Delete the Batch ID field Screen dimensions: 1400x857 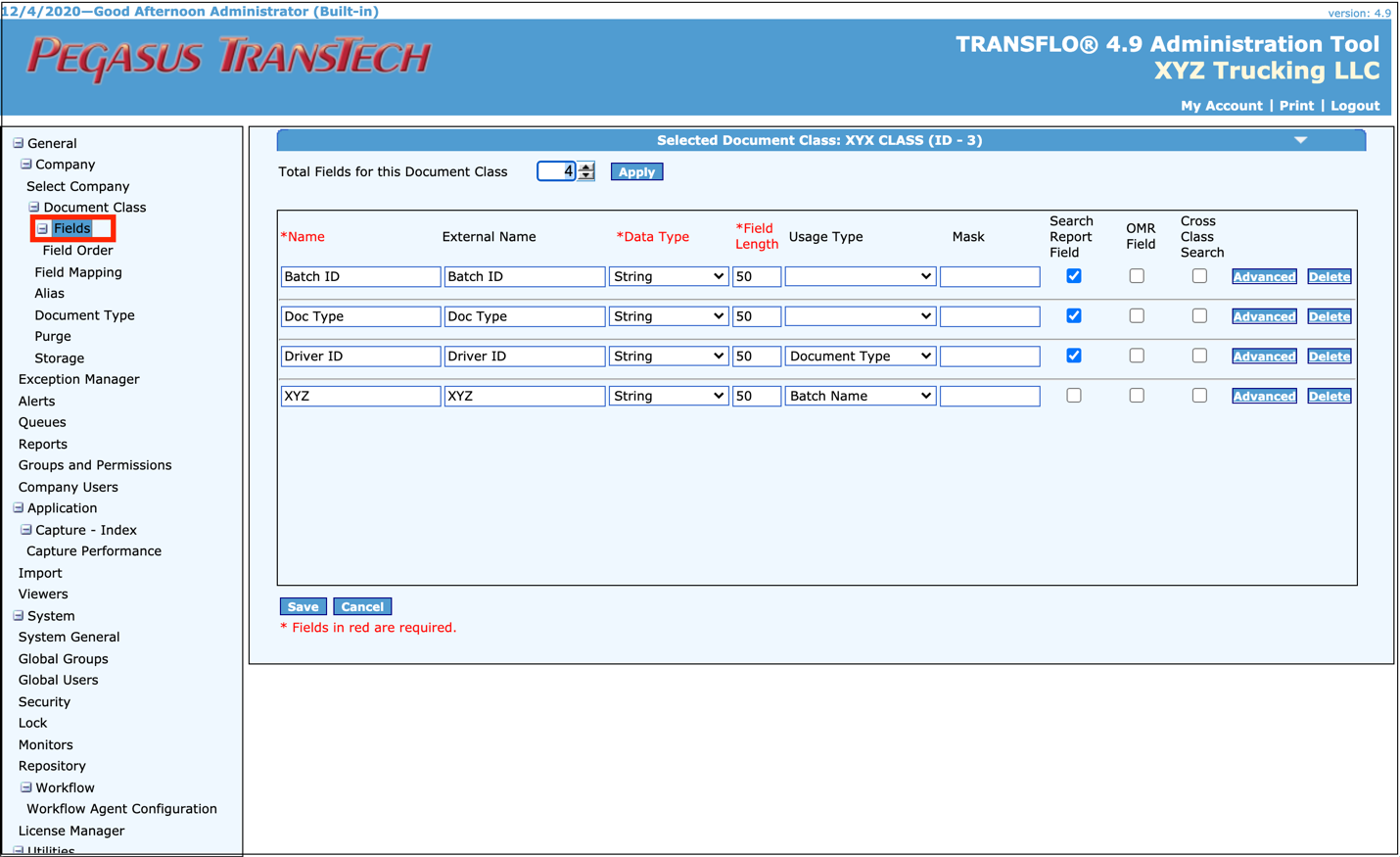pos(1330,277)
